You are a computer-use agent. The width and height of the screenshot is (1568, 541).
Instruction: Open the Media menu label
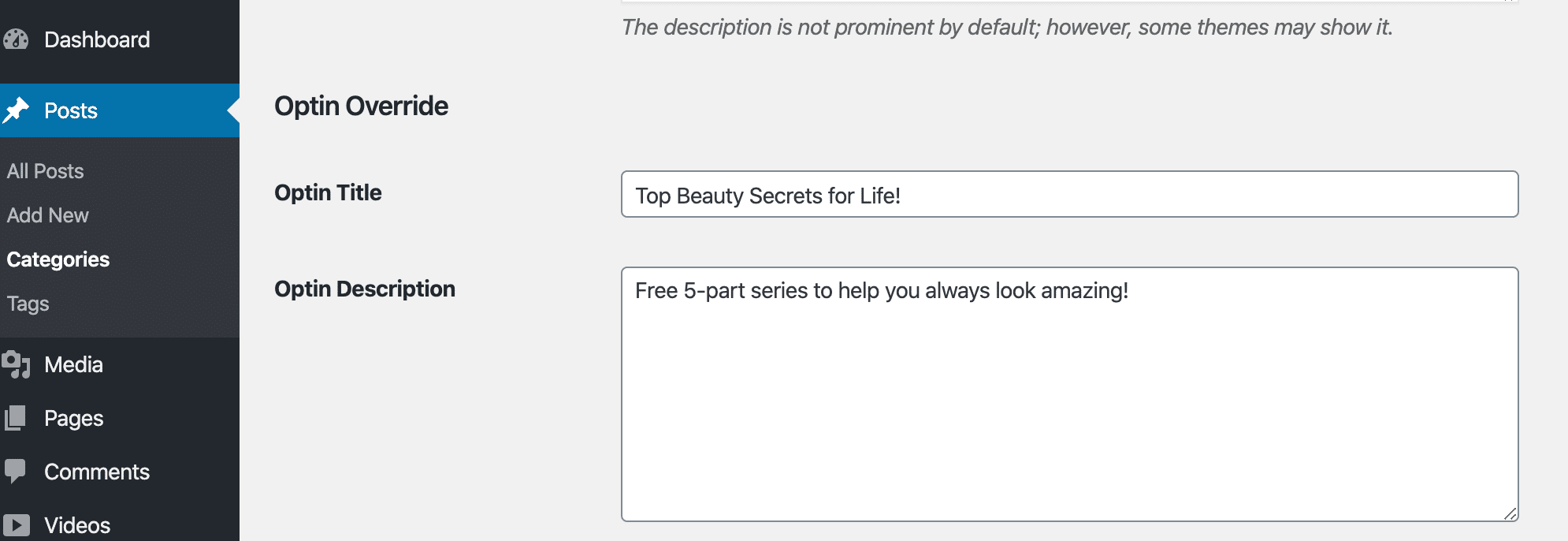[73, 364]
